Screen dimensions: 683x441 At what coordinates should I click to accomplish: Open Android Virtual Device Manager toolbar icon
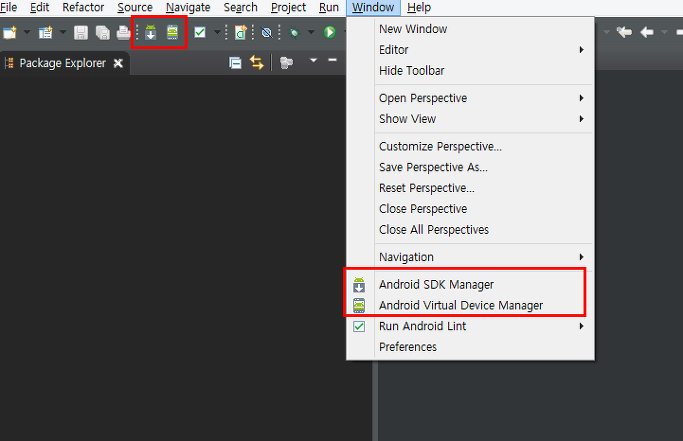tap(172, 33)
